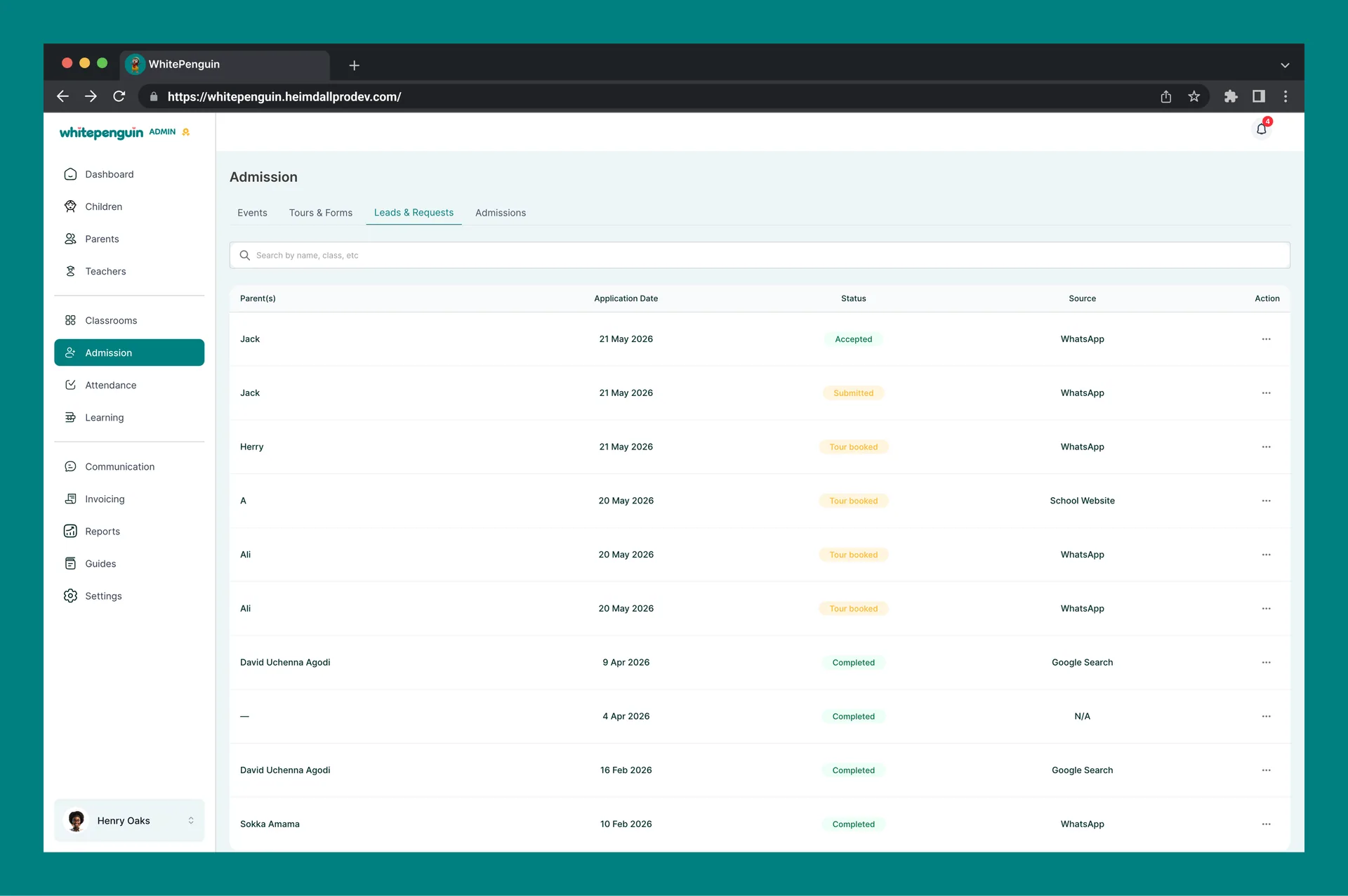Open action menu for Sokka Amama row

1266,824
